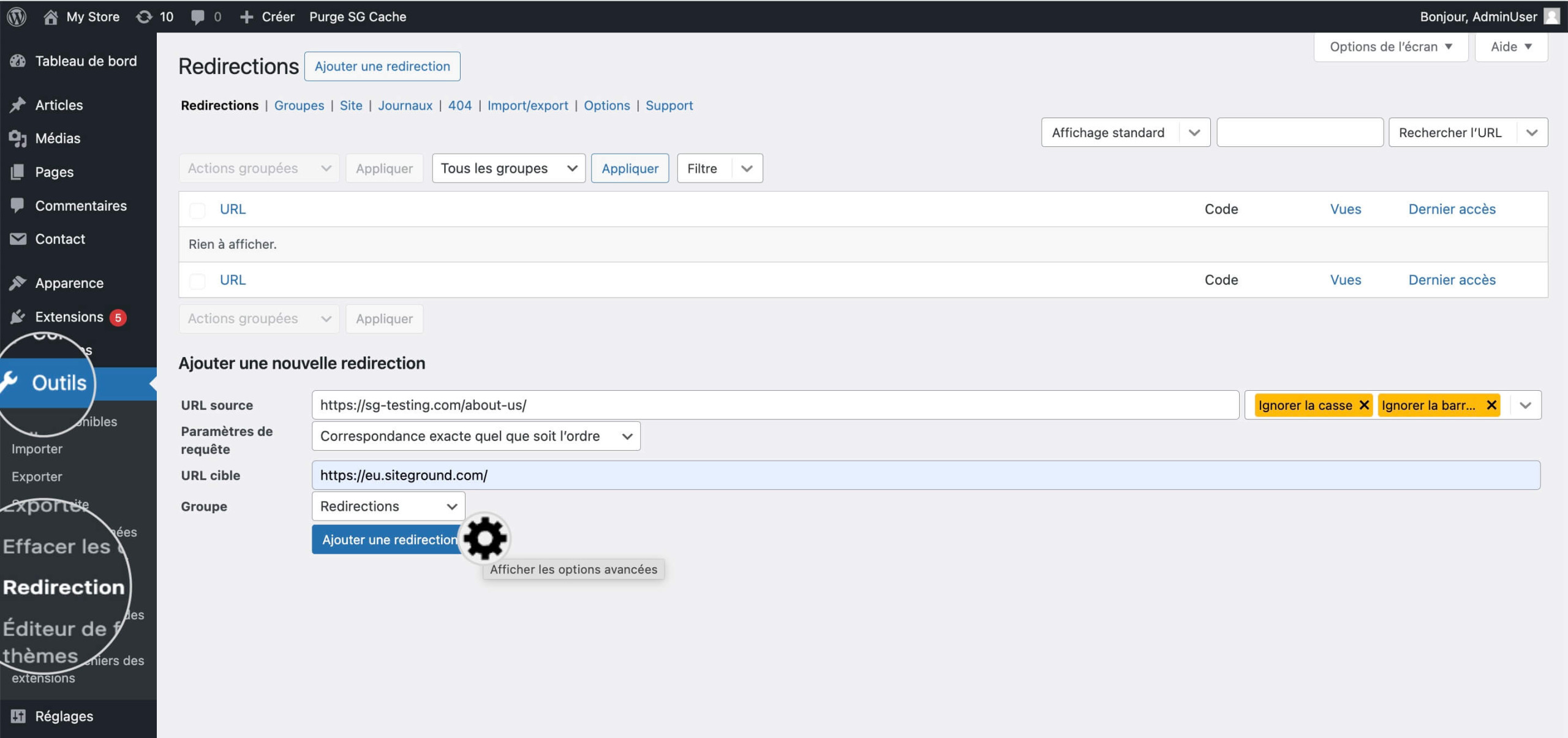
Task: Click Appliquer next to Tous les groupes
Action: [630, 168]
